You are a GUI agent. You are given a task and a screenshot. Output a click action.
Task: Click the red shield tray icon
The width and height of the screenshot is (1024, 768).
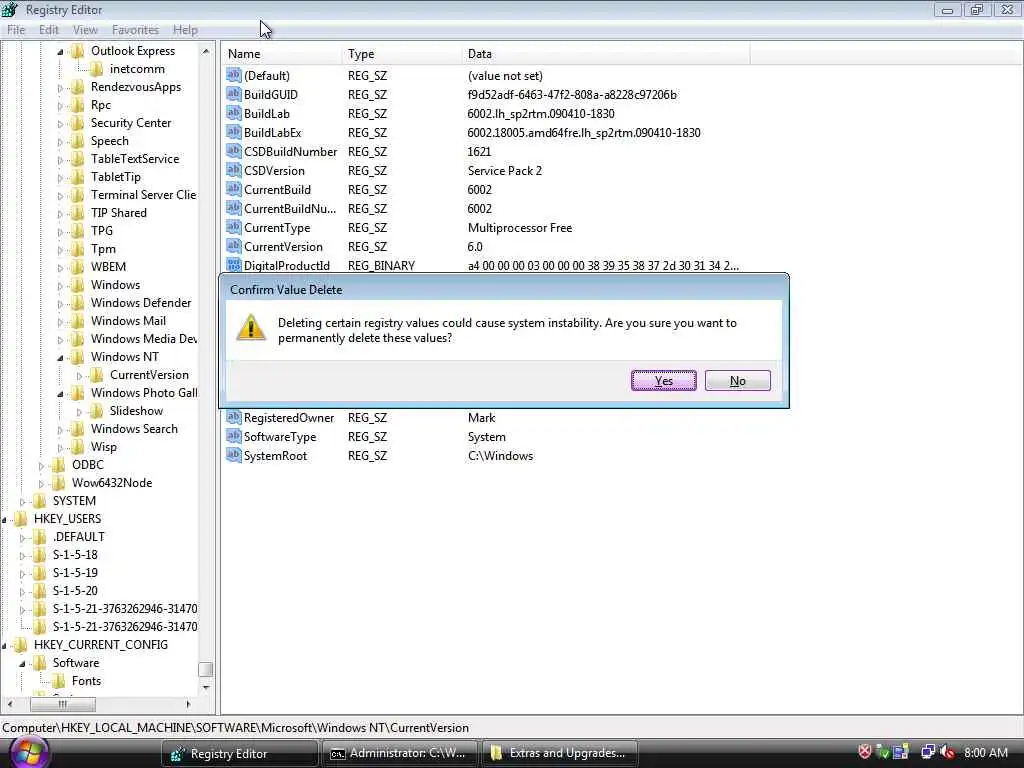click(865, 752)
